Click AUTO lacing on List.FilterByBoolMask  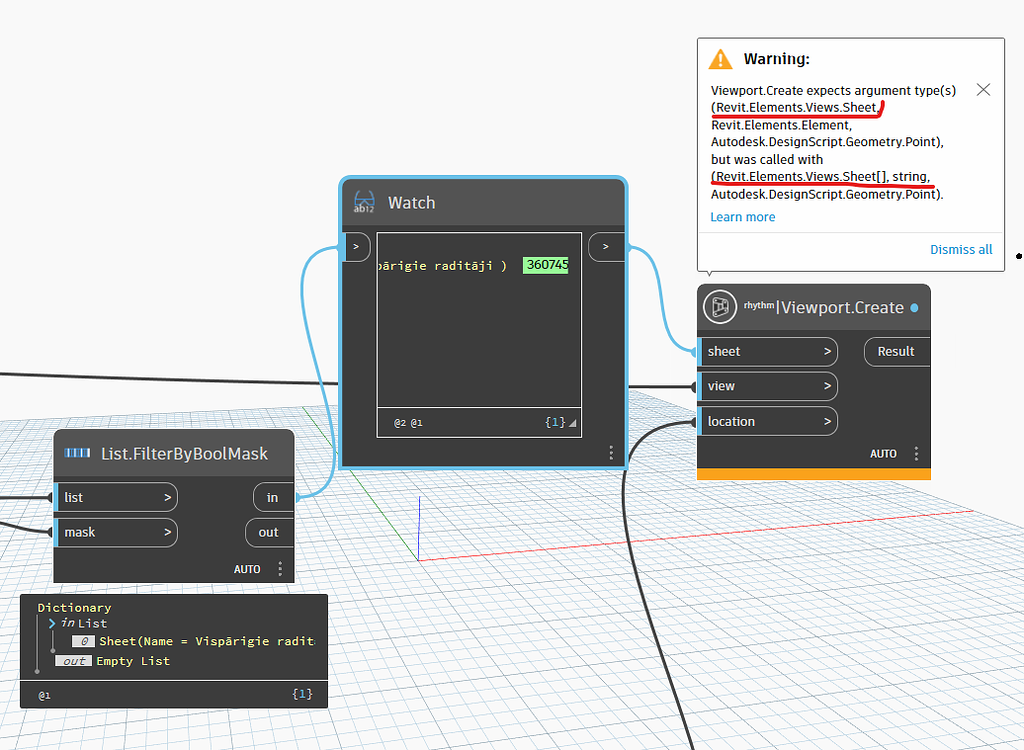click(247, 568)
